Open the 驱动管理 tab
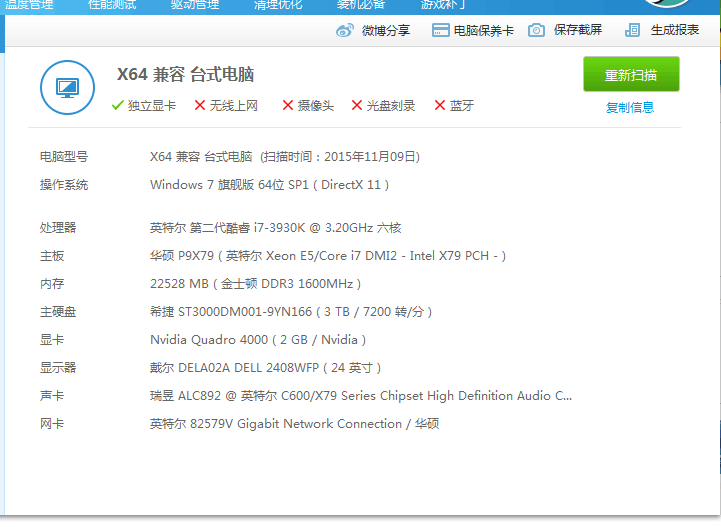 195,5
